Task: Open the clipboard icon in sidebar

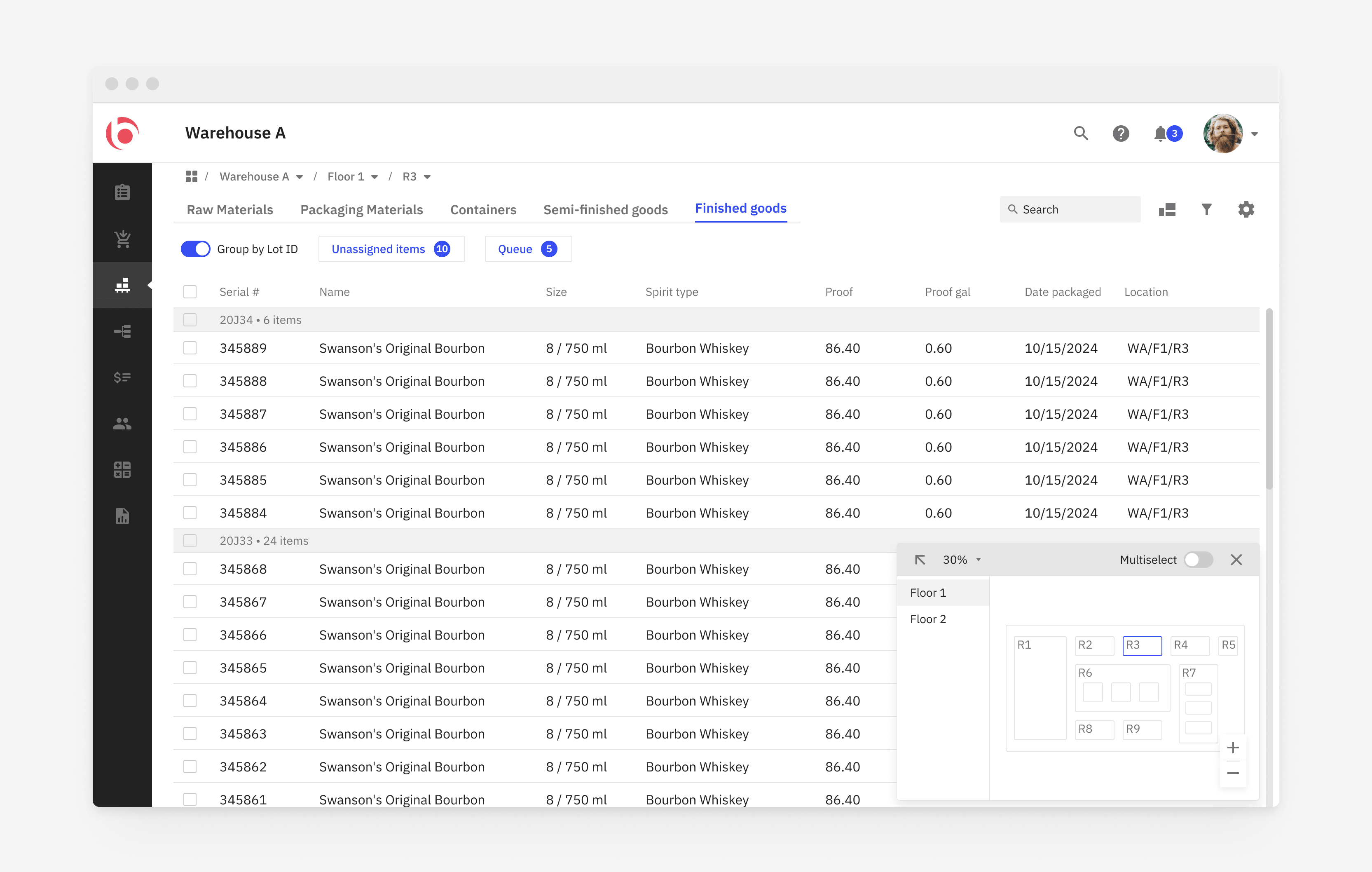Action: tap(122, 192)
